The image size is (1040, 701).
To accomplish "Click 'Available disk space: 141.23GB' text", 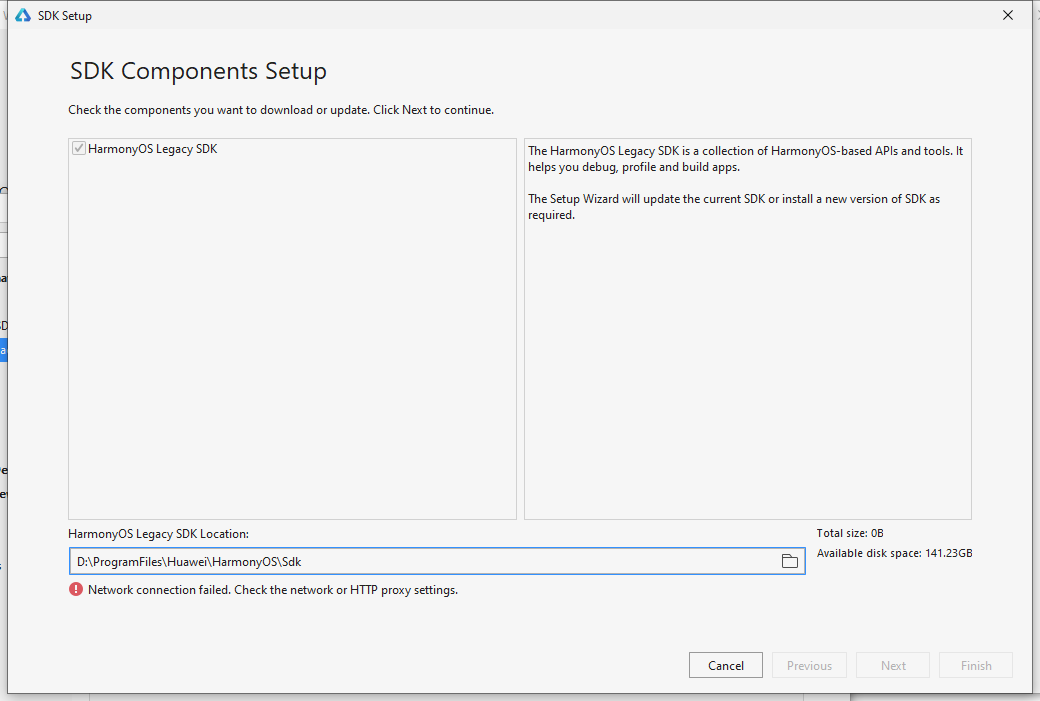I will [894, 553].
